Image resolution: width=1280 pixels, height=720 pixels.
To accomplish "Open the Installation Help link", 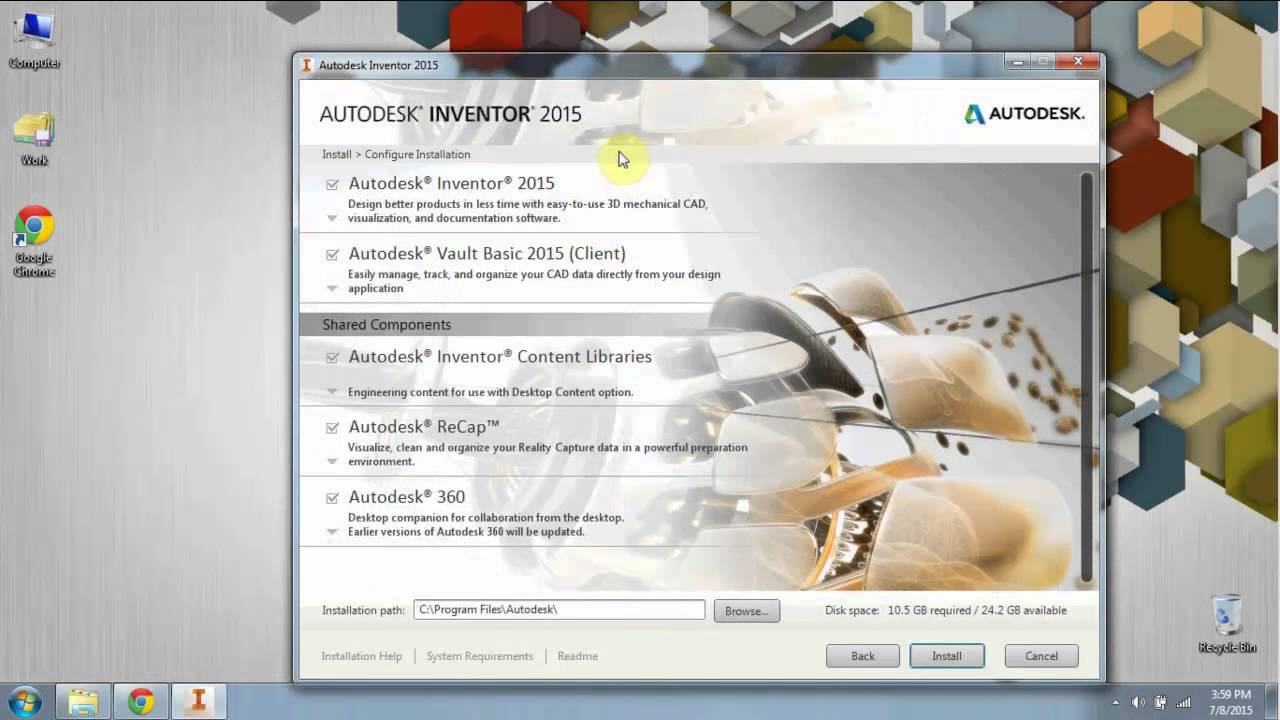I will click(361, 656).
